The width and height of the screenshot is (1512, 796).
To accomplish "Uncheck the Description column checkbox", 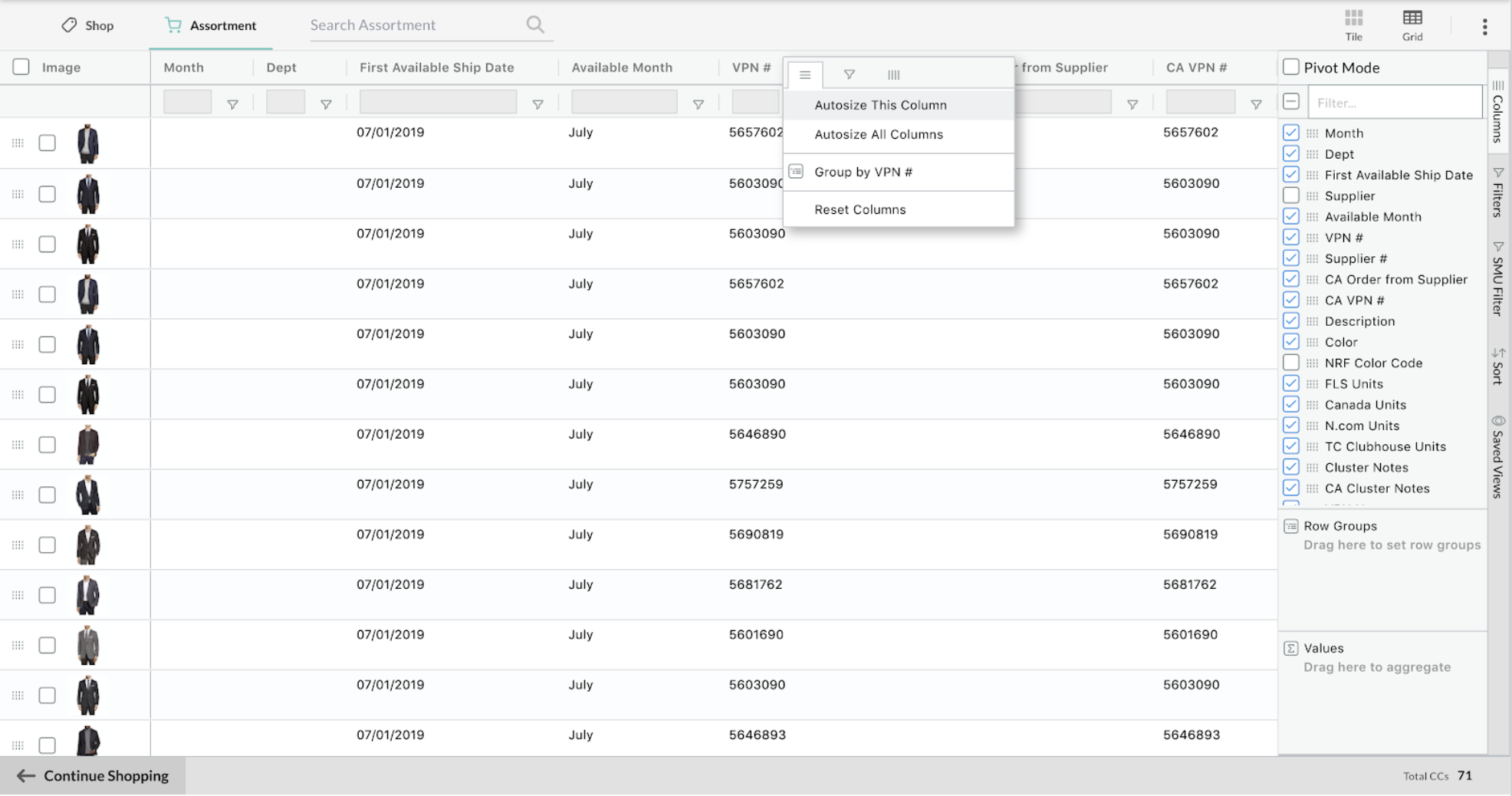I will 1291,321.
